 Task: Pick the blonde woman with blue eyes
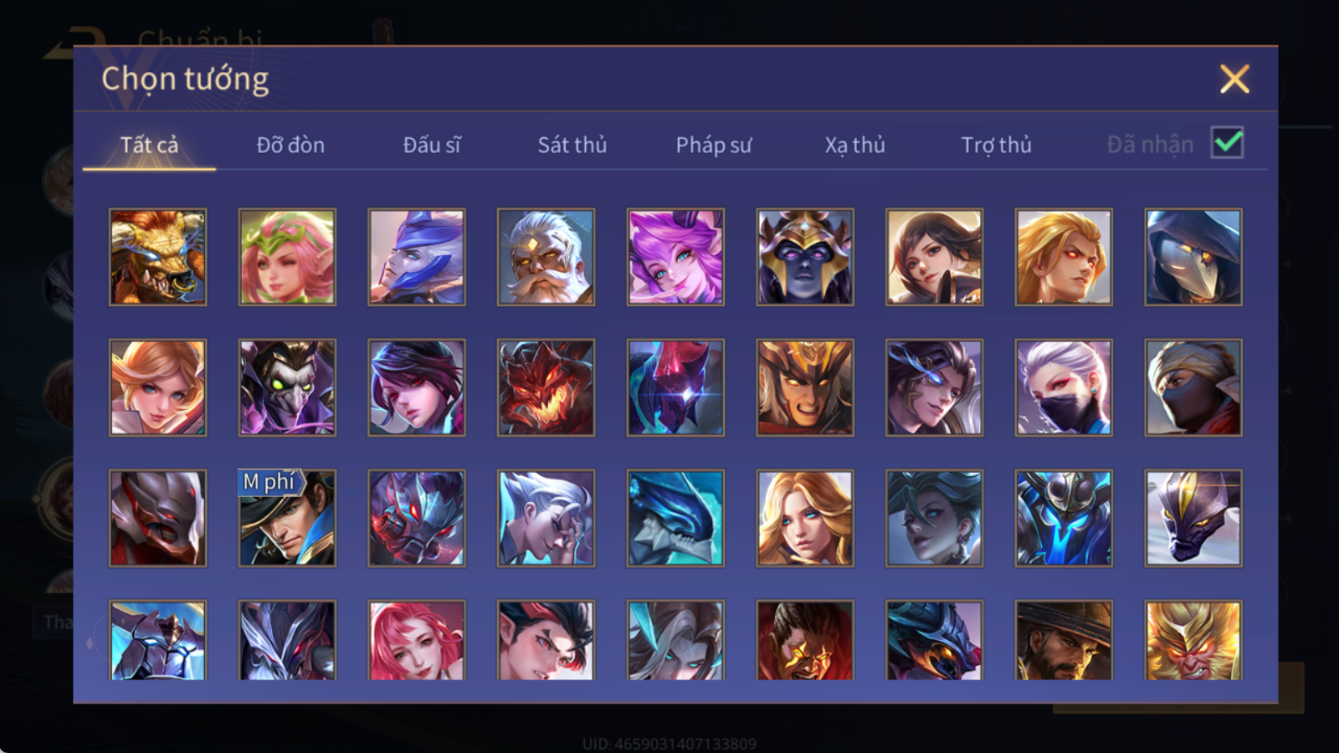point(805,519)
